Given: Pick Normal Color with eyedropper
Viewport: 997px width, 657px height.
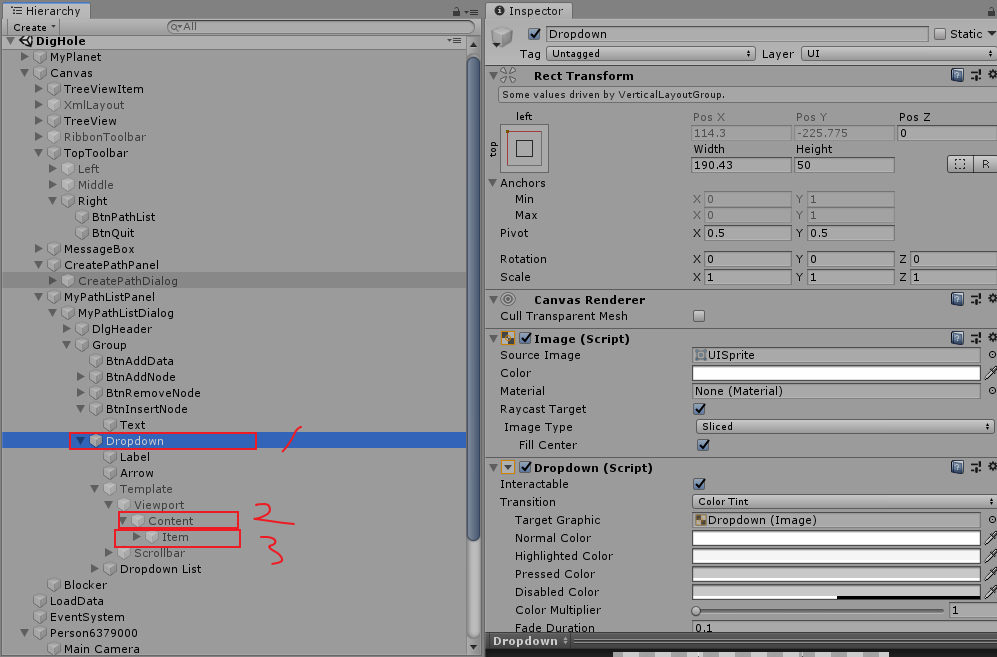Looking at the screenshot, I should pyautogui.click(x=991, y=538).
